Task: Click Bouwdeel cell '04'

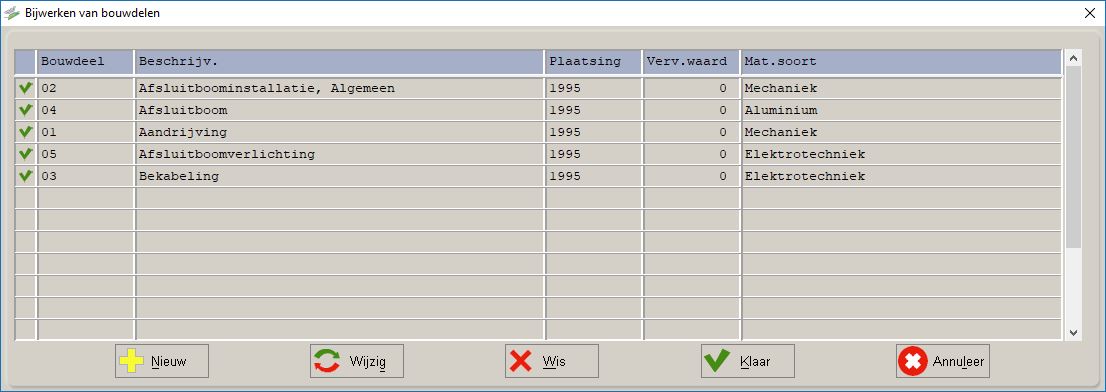Action: [x=85, y=111]
